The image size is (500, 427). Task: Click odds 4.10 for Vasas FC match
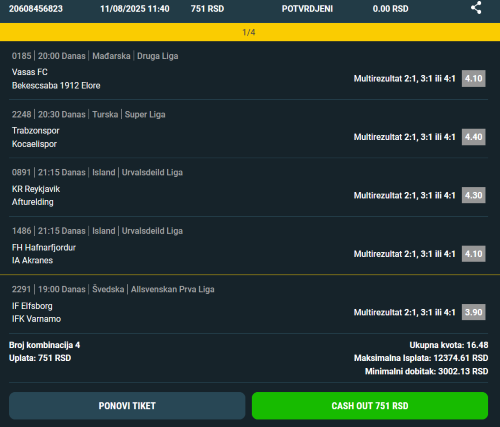(474, 79)
